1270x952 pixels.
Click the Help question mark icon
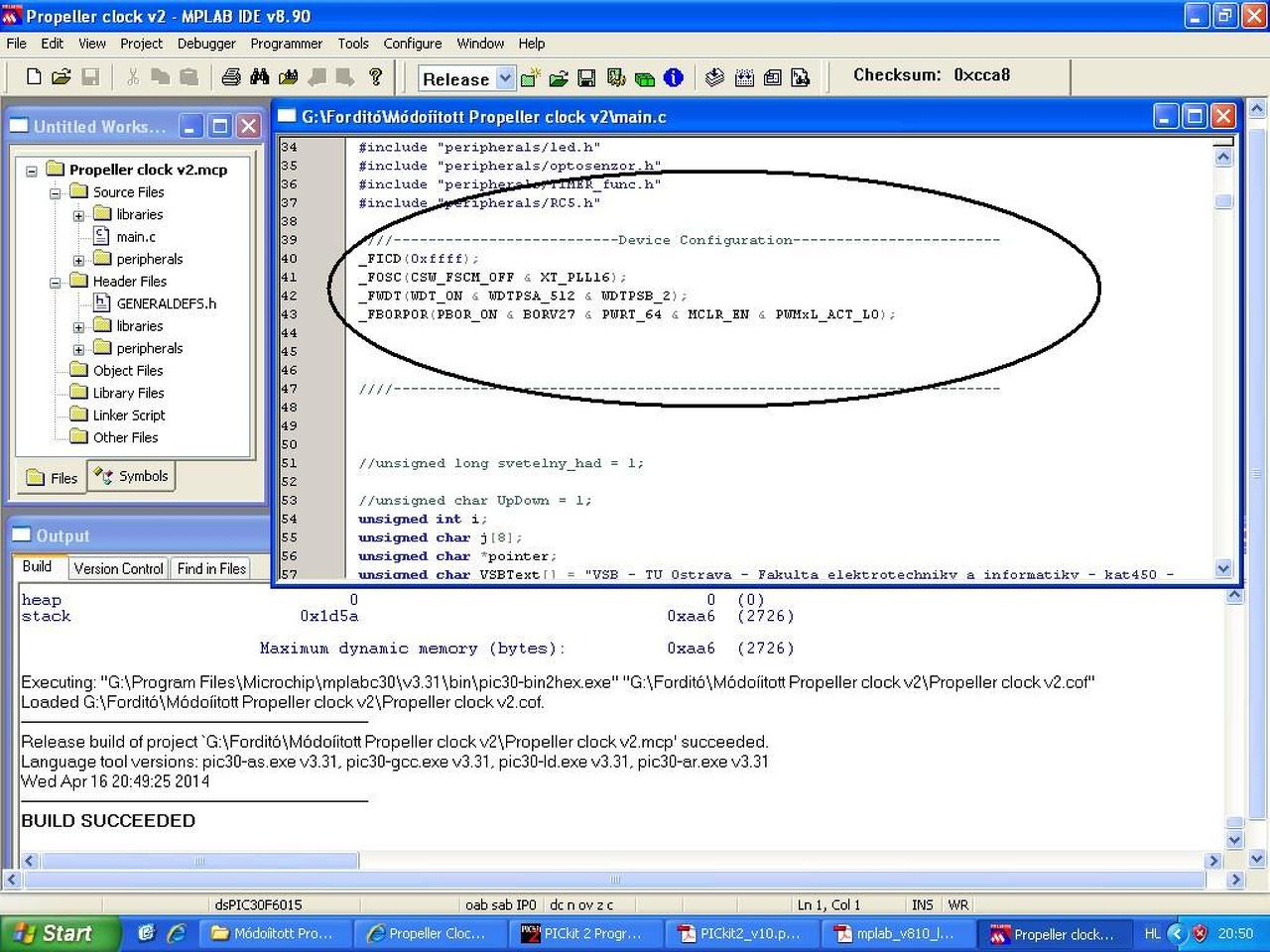click(x=375, y=76)
